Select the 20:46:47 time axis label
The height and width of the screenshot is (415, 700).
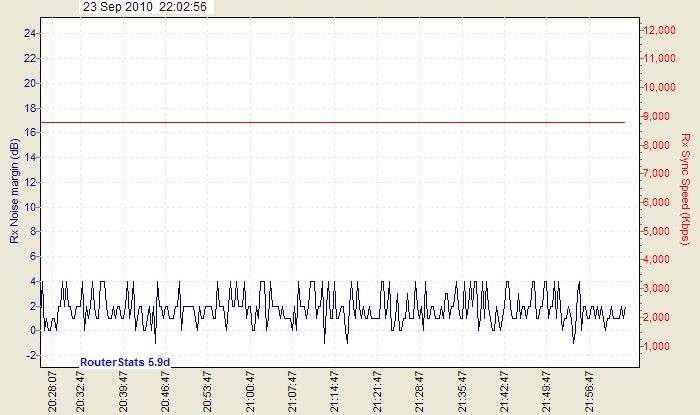[x=166, y=391]
